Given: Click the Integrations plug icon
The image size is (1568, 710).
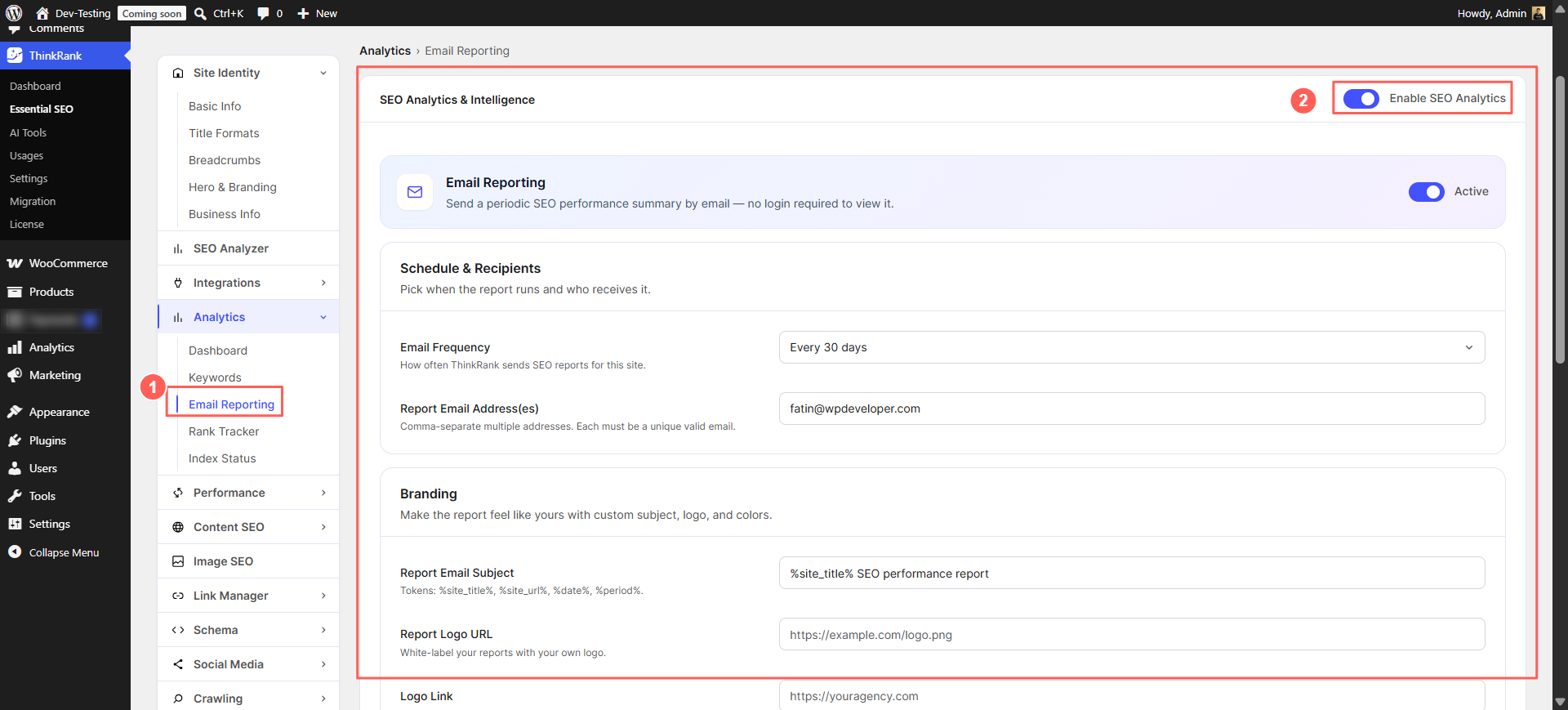Looking at the screenshot, I should [x=178, y=283].
